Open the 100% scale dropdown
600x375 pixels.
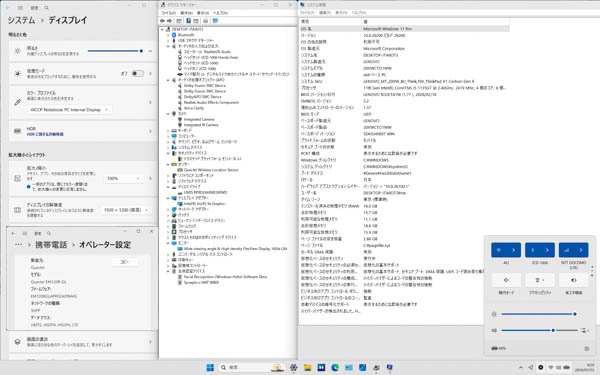123,178
